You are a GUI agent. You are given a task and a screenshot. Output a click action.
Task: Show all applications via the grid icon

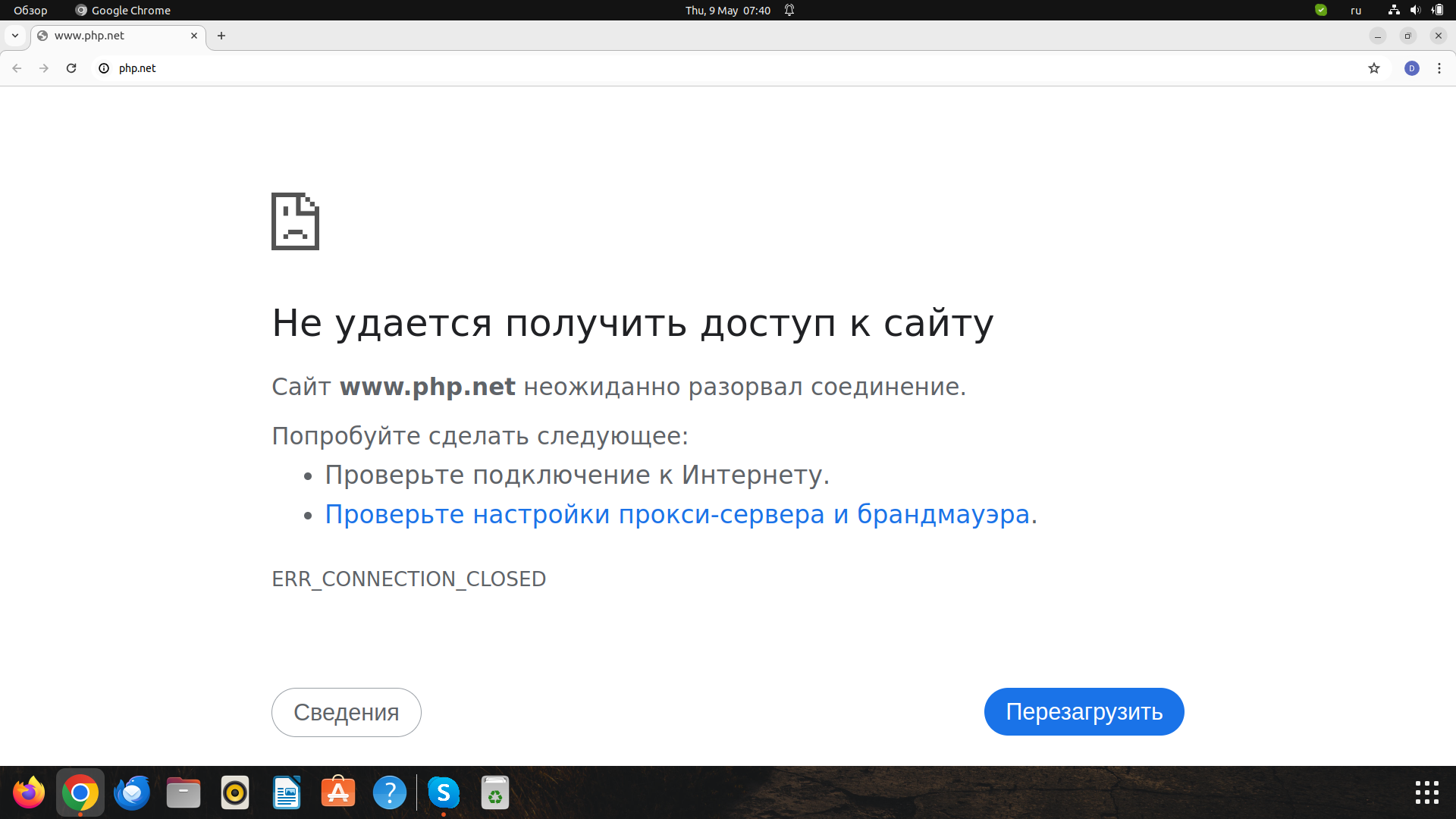click(1426, 792)
